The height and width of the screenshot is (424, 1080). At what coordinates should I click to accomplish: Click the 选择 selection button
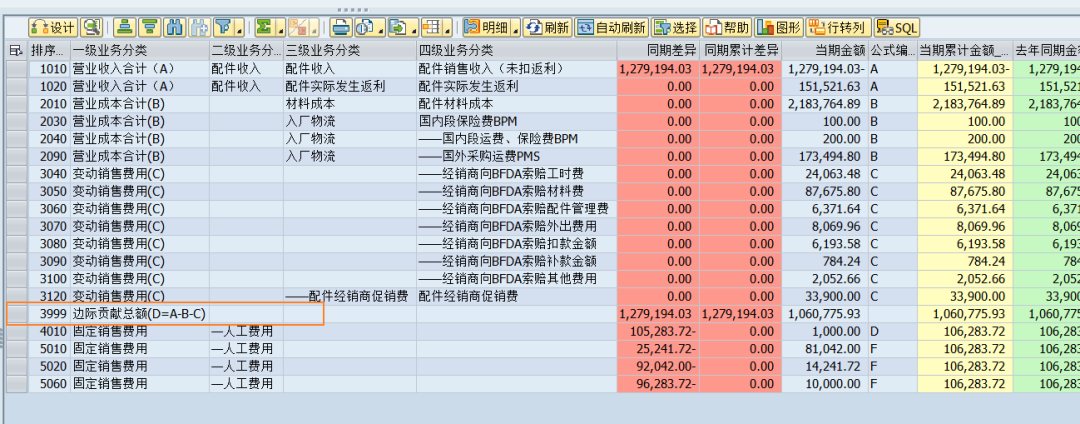[x=676, y=28]
